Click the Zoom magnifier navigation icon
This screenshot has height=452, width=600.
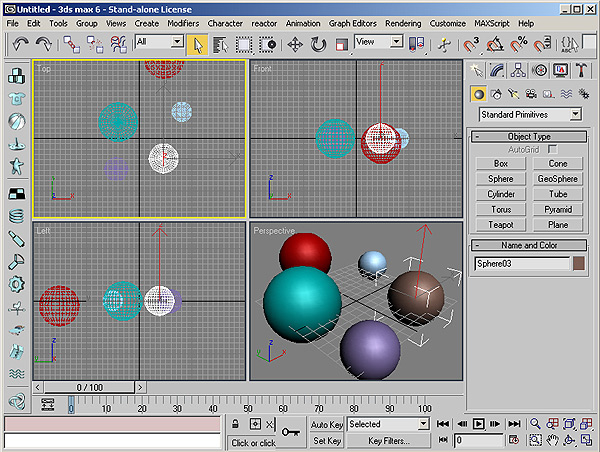[536, 424]
